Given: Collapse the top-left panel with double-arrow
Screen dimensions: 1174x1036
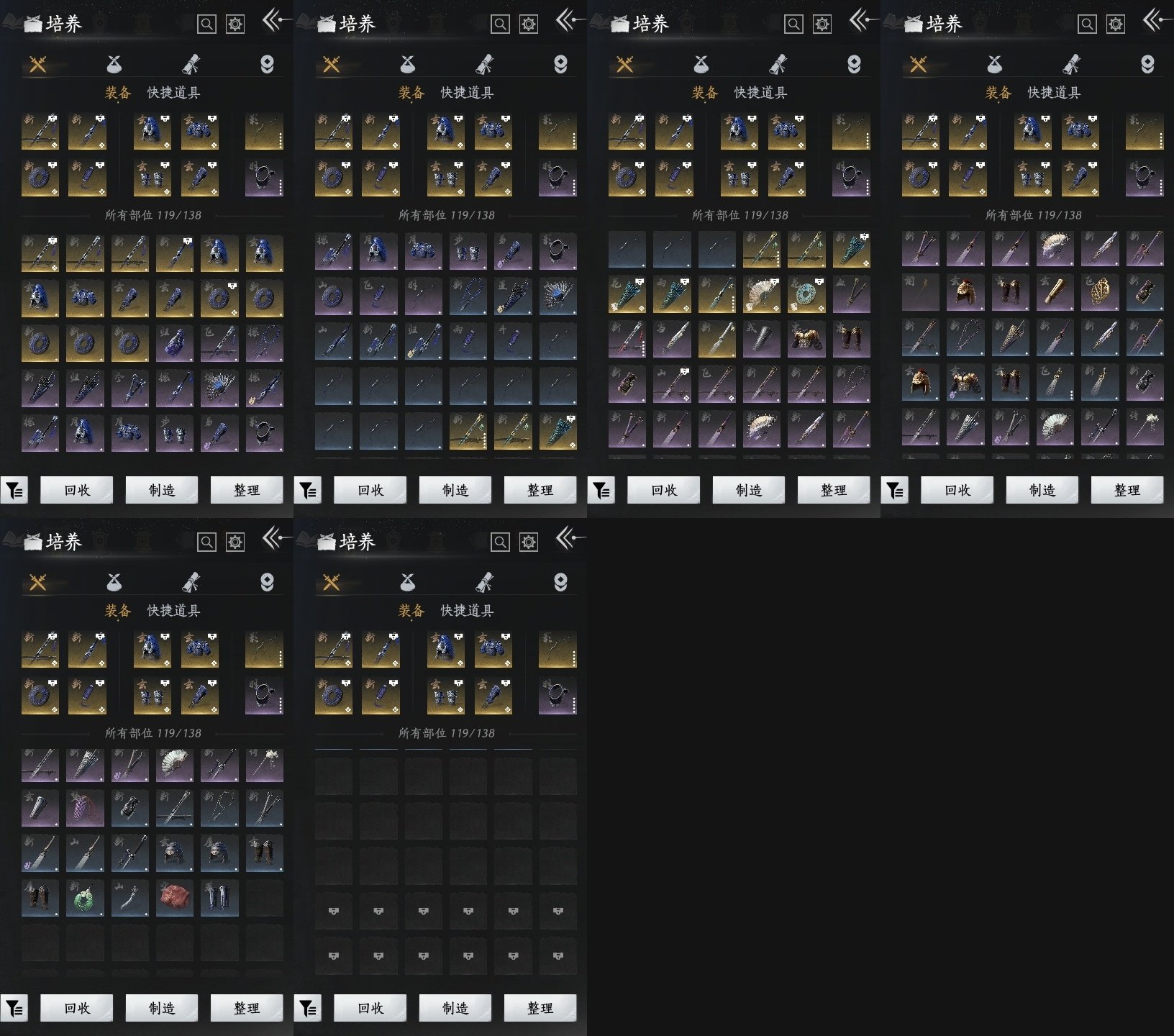Looking at the screenshot, I should (275, 21).
